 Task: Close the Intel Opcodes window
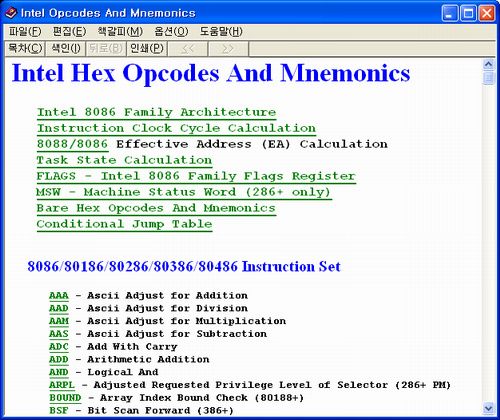click(x=487, y=14)
